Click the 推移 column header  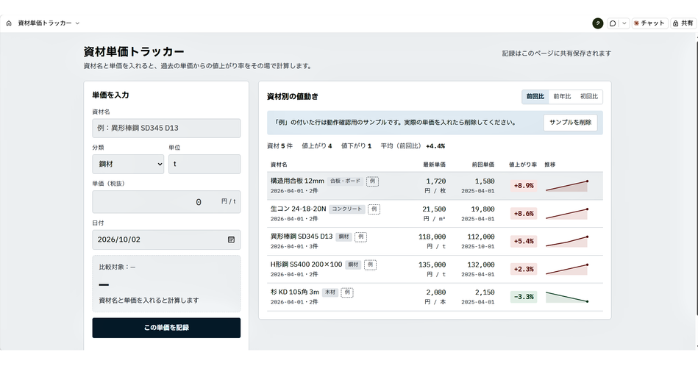pos(550,165)
